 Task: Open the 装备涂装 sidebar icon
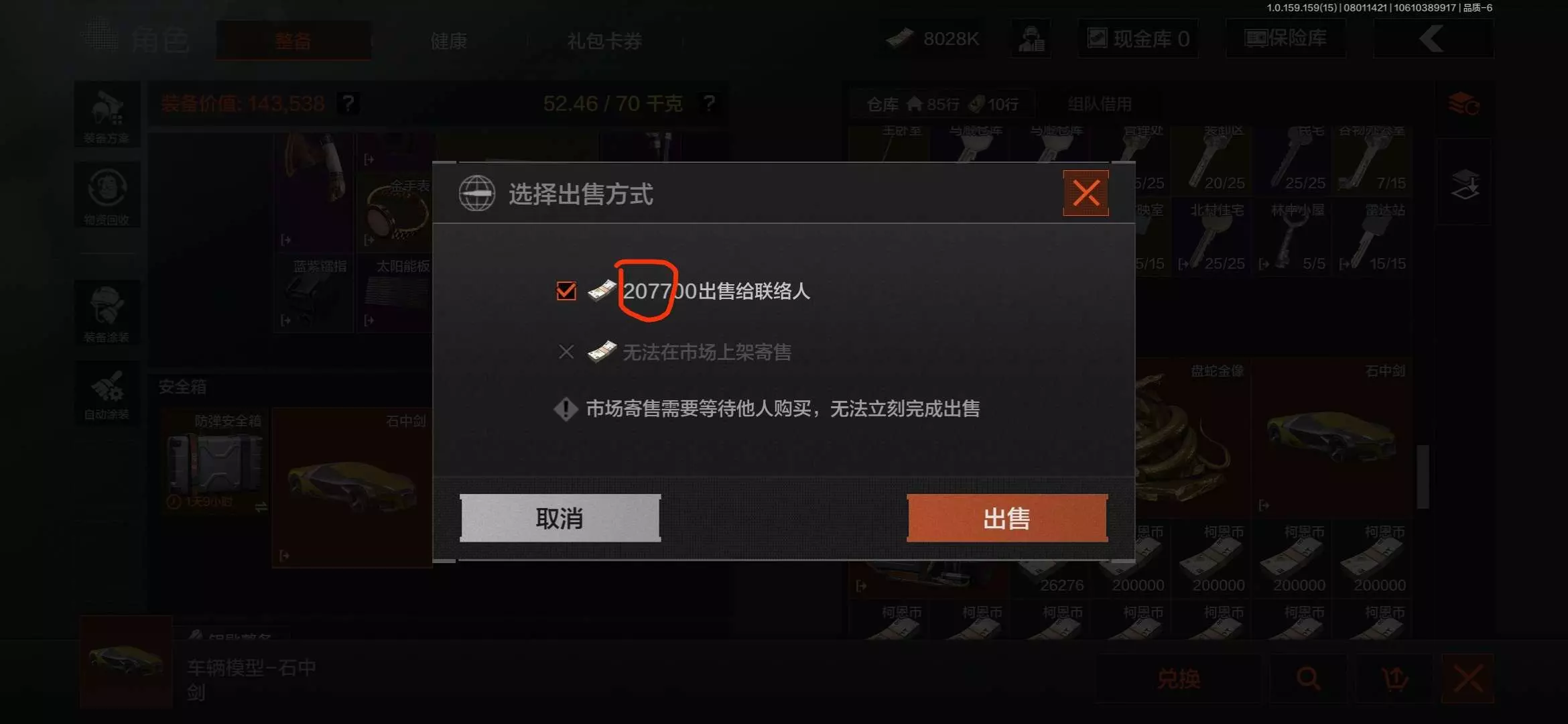coord(107,312)
